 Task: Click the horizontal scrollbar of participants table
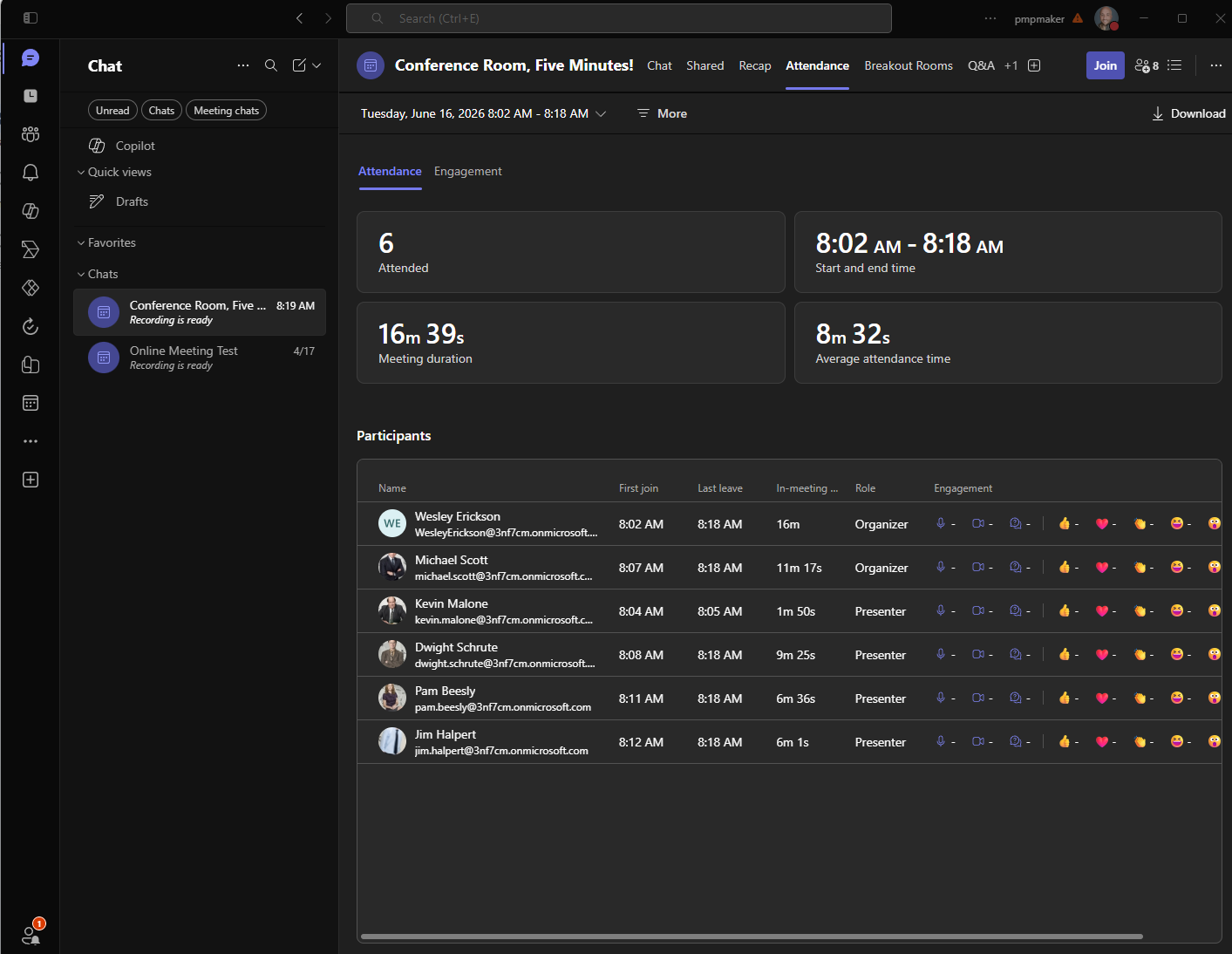[752, 937]
